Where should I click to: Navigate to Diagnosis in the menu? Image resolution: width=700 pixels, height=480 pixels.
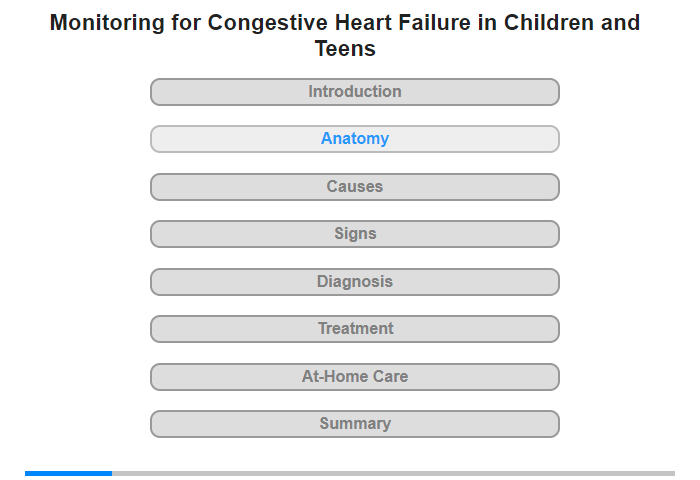(354, 282)
